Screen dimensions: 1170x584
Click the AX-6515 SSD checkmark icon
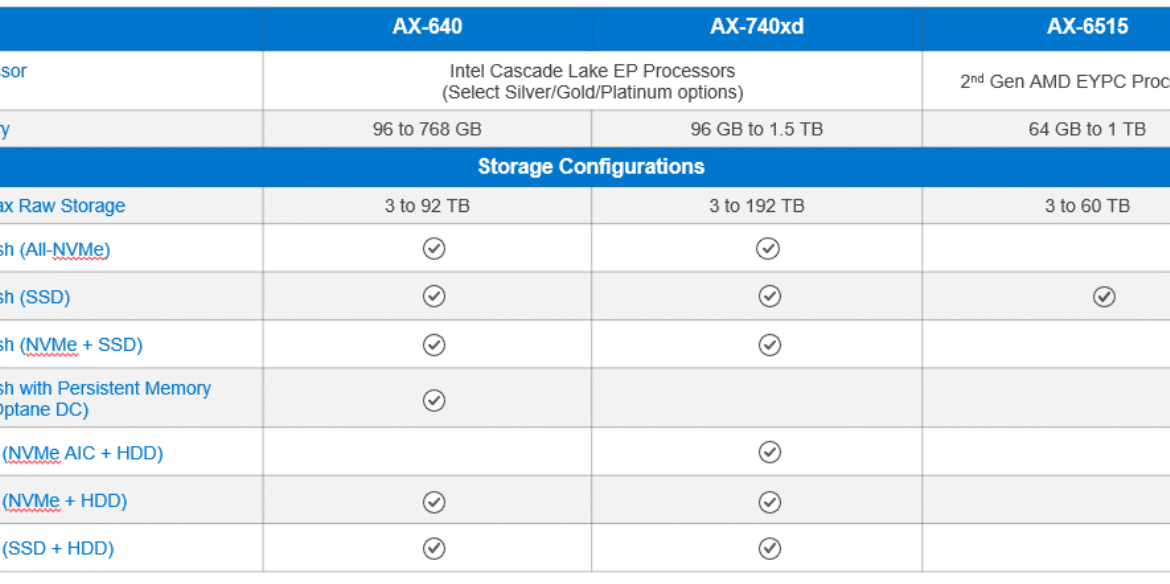tap(1104, 297)
